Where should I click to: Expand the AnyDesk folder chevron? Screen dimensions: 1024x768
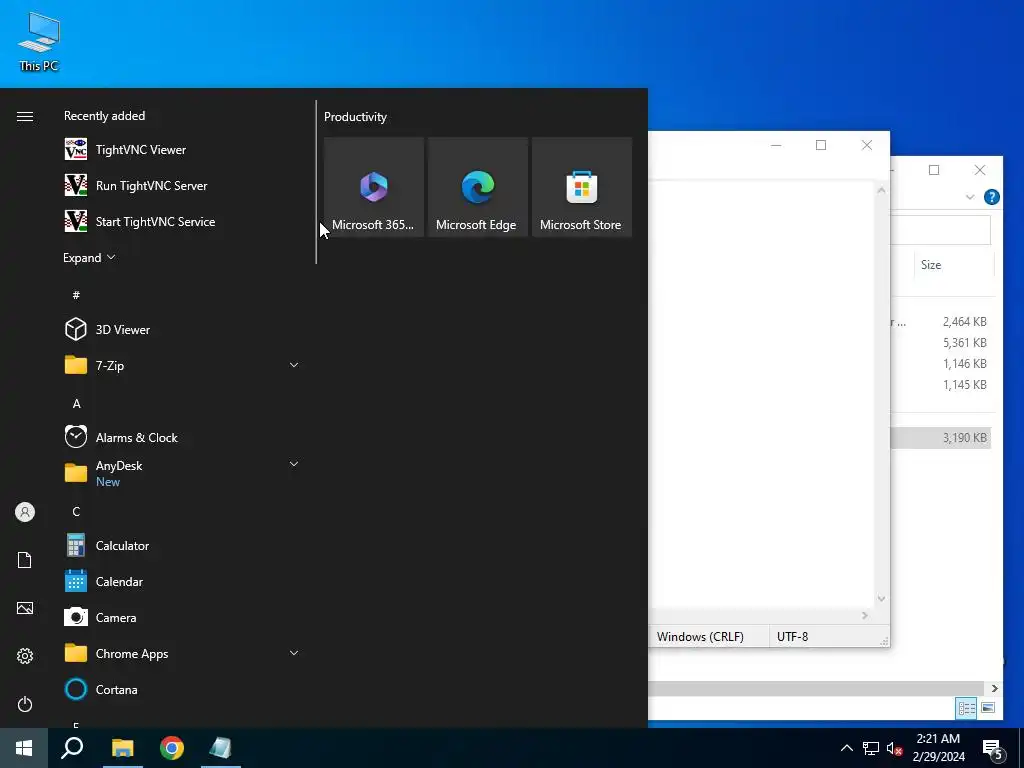pos(294,464)
